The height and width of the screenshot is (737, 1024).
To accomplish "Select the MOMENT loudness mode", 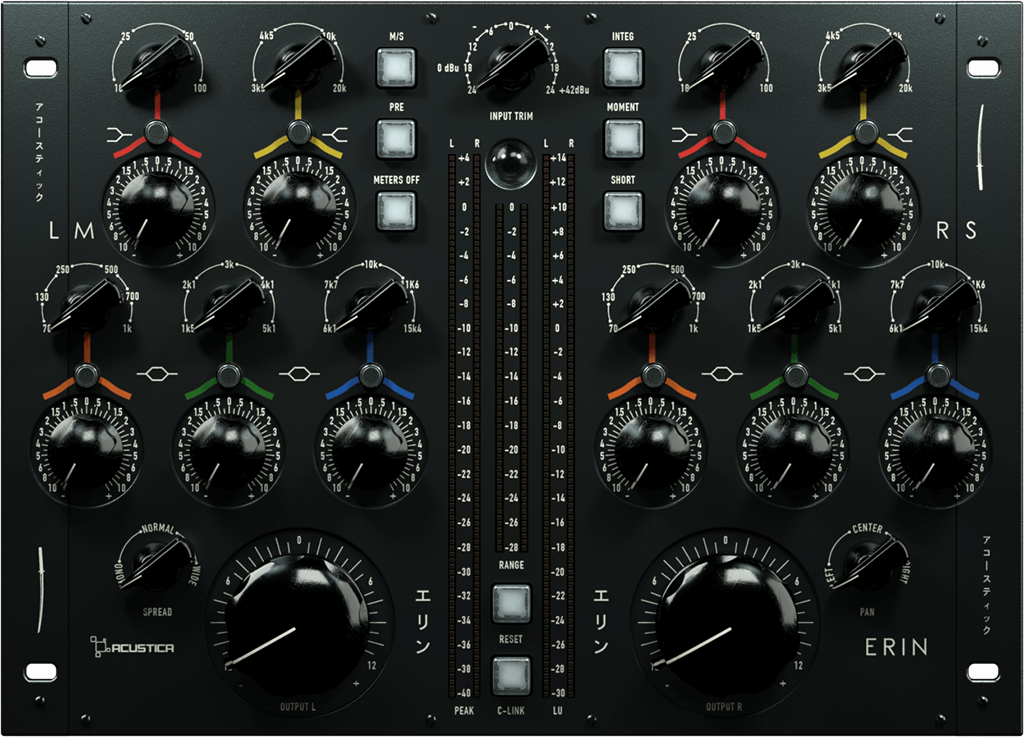I will [x=622, y=137].
